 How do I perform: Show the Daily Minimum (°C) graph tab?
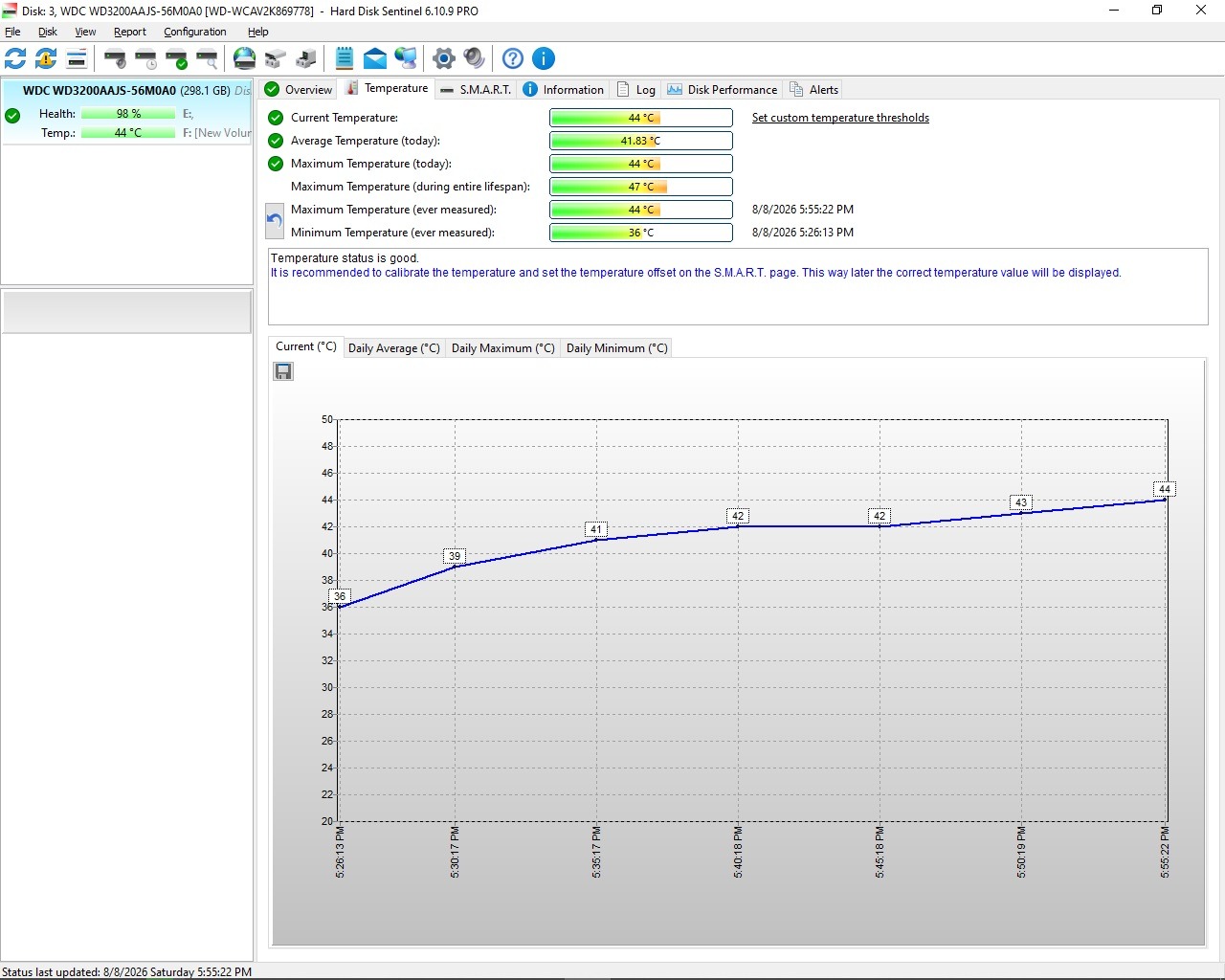point(617,348)
